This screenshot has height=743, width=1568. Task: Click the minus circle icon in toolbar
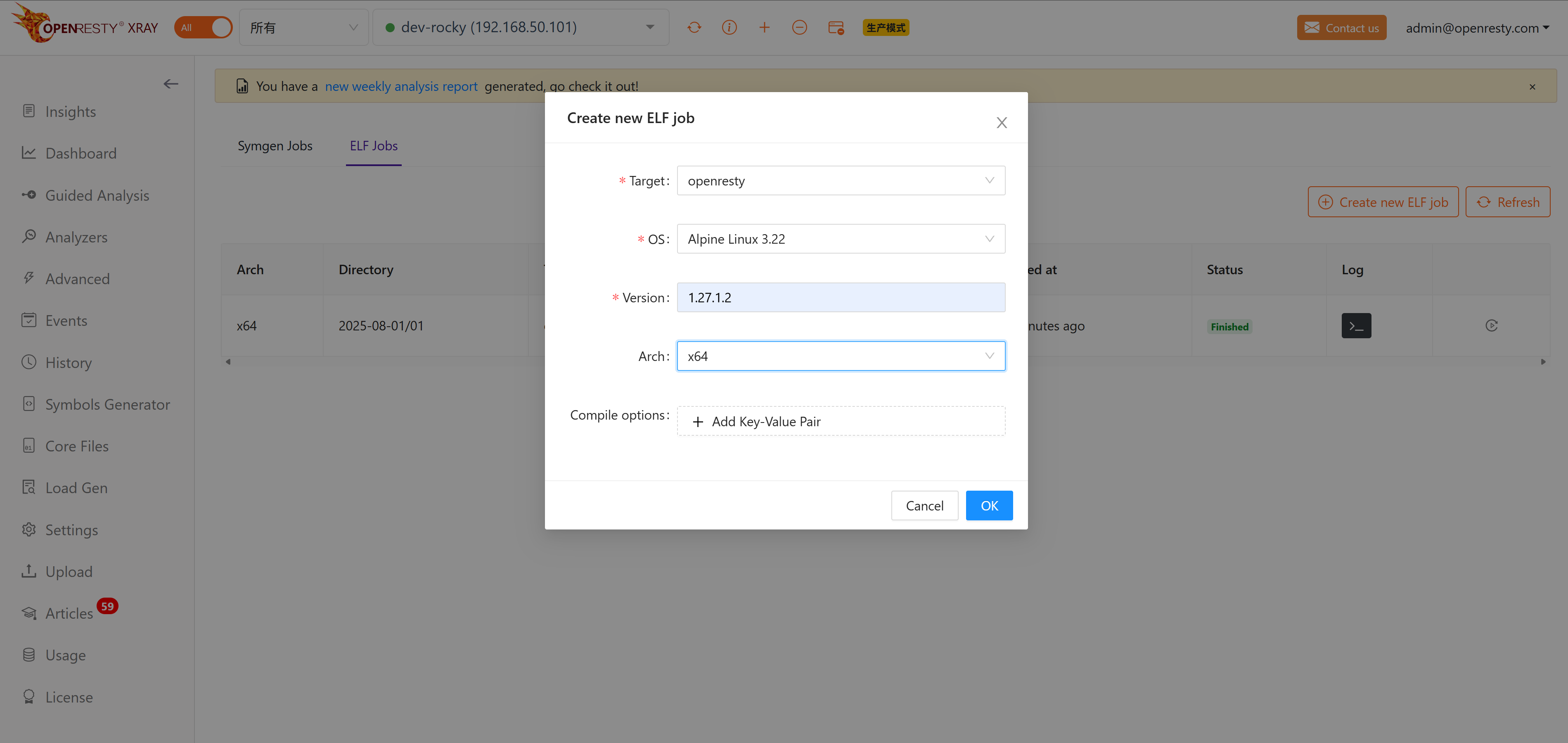pos(799,27)
